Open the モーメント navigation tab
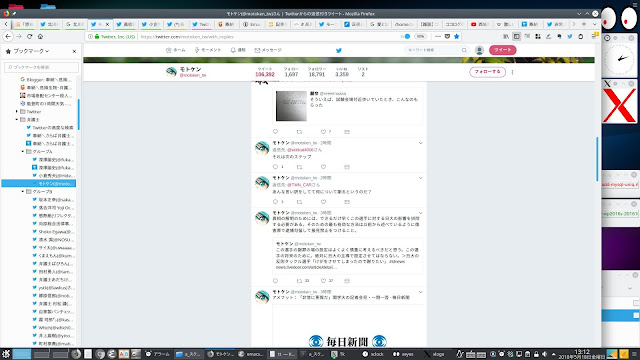 pyautogui.click(x=208, y=50)
